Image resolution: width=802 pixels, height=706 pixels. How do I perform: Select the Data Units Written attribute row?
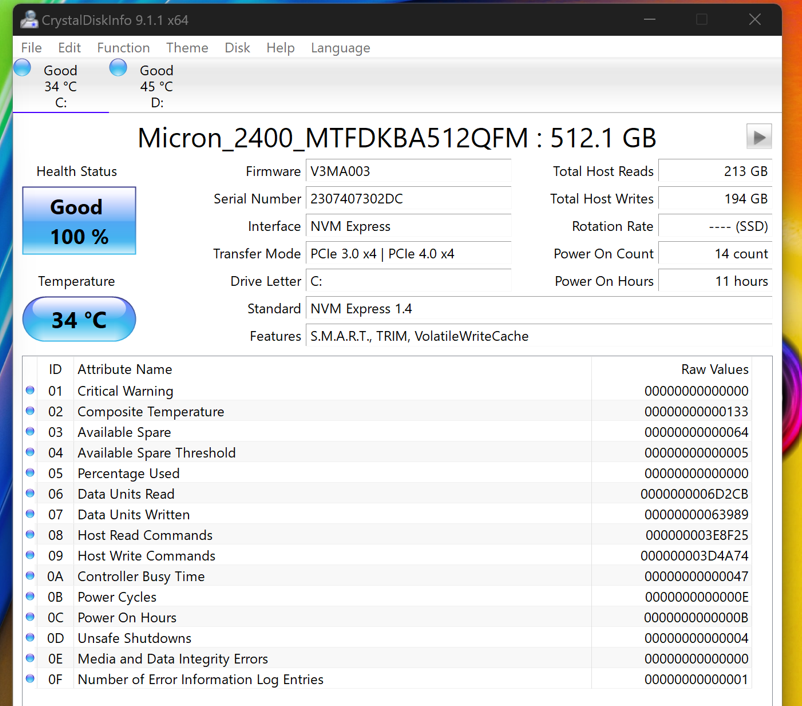[388, 514]
